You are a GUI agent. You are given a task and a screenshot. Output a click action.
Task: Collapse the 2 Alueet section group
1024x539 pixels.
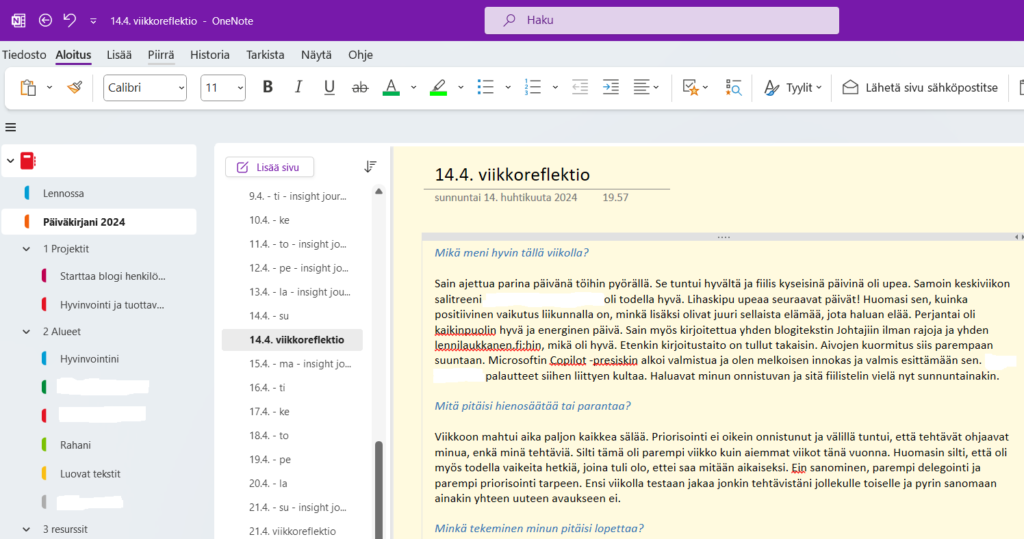(x=26, y=332)
